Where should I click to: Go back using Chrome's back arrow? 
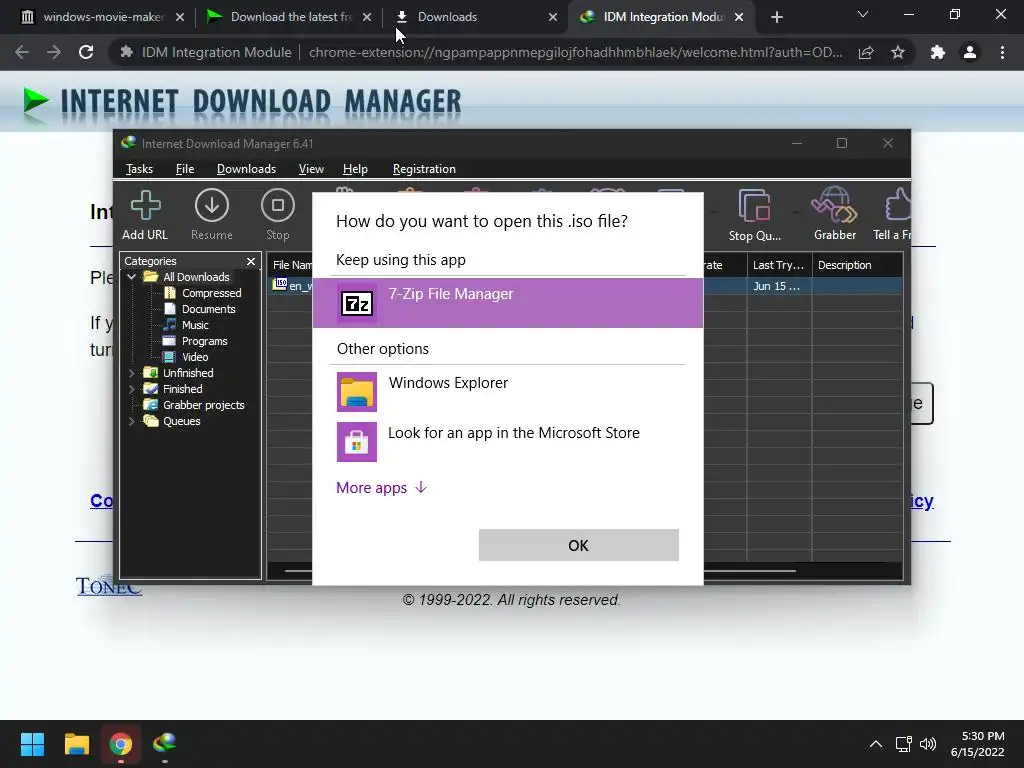click(x=22, y=52)
